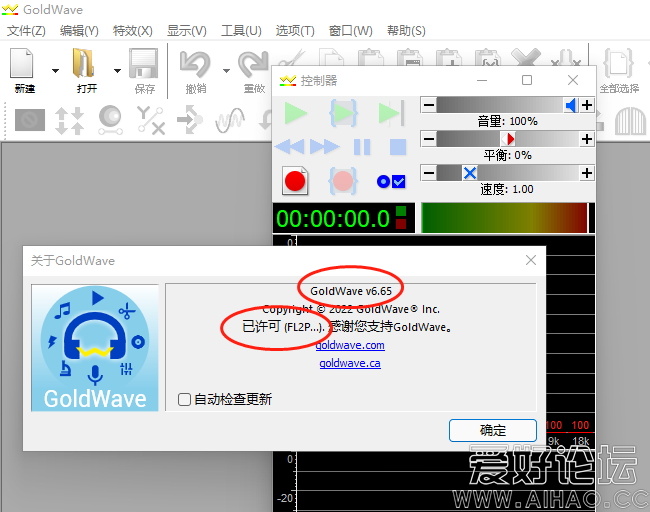Screen dimensions: 650x512
Task: Click the green-to-red level meter
Action: [x=504, y=218]
